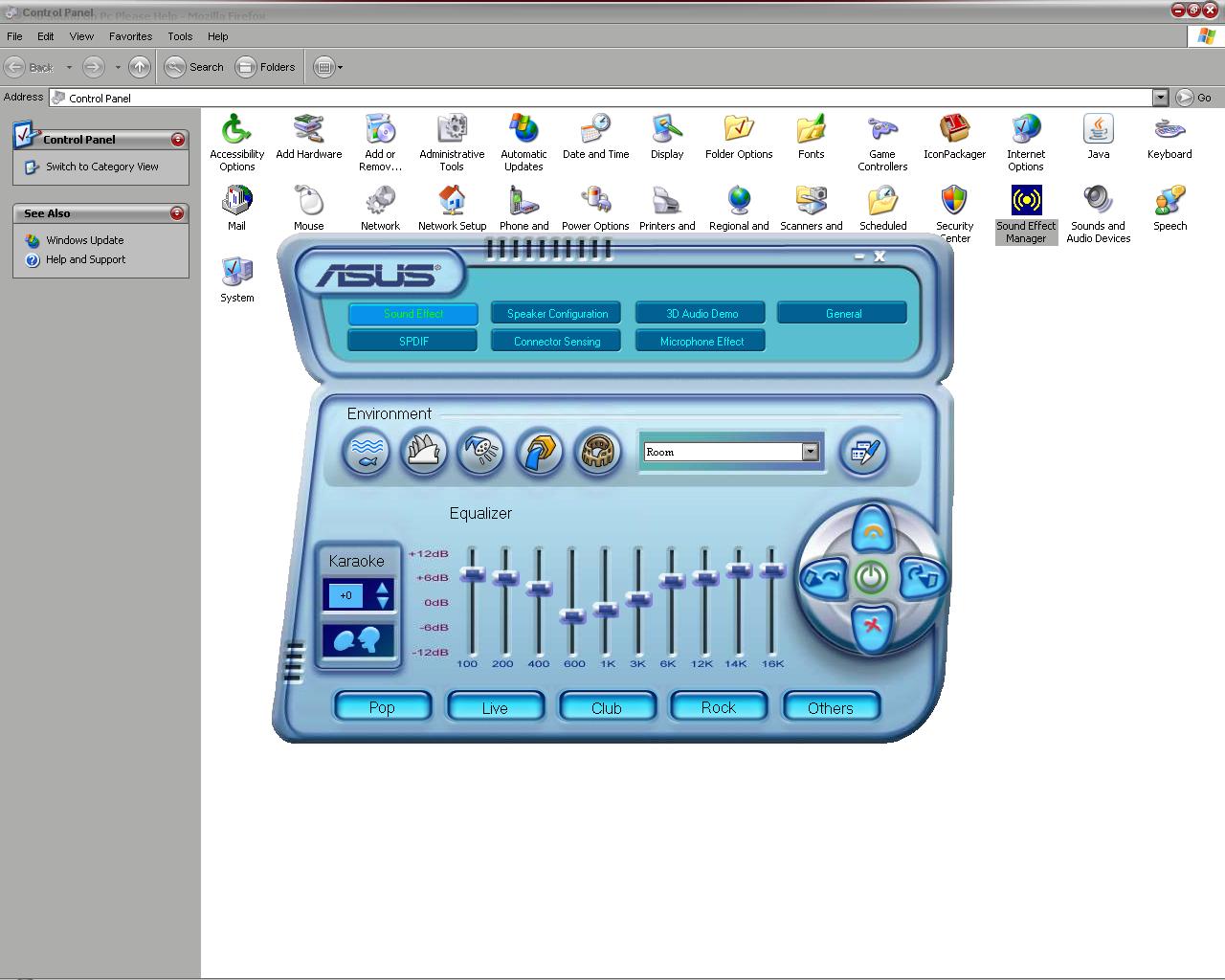Switch to the Speaker Configuration tab

(x=555, y=313)
